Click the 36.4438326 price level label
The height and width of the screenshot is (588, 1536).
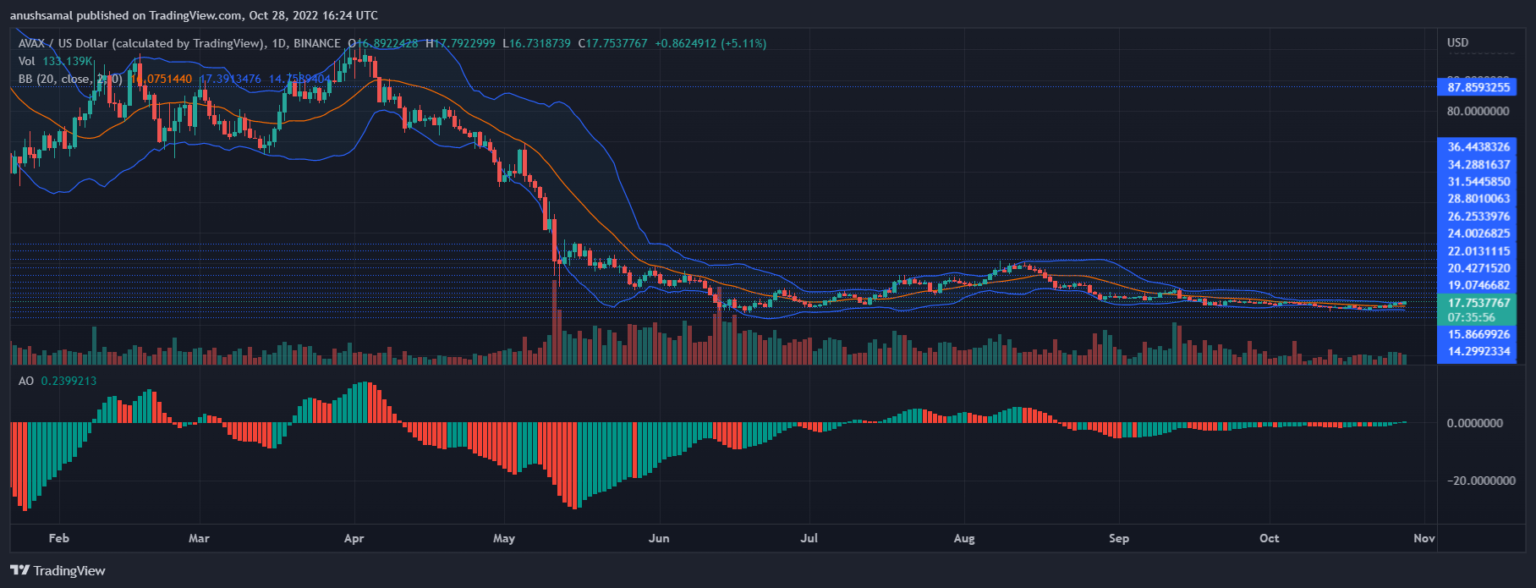point(1478,146)
